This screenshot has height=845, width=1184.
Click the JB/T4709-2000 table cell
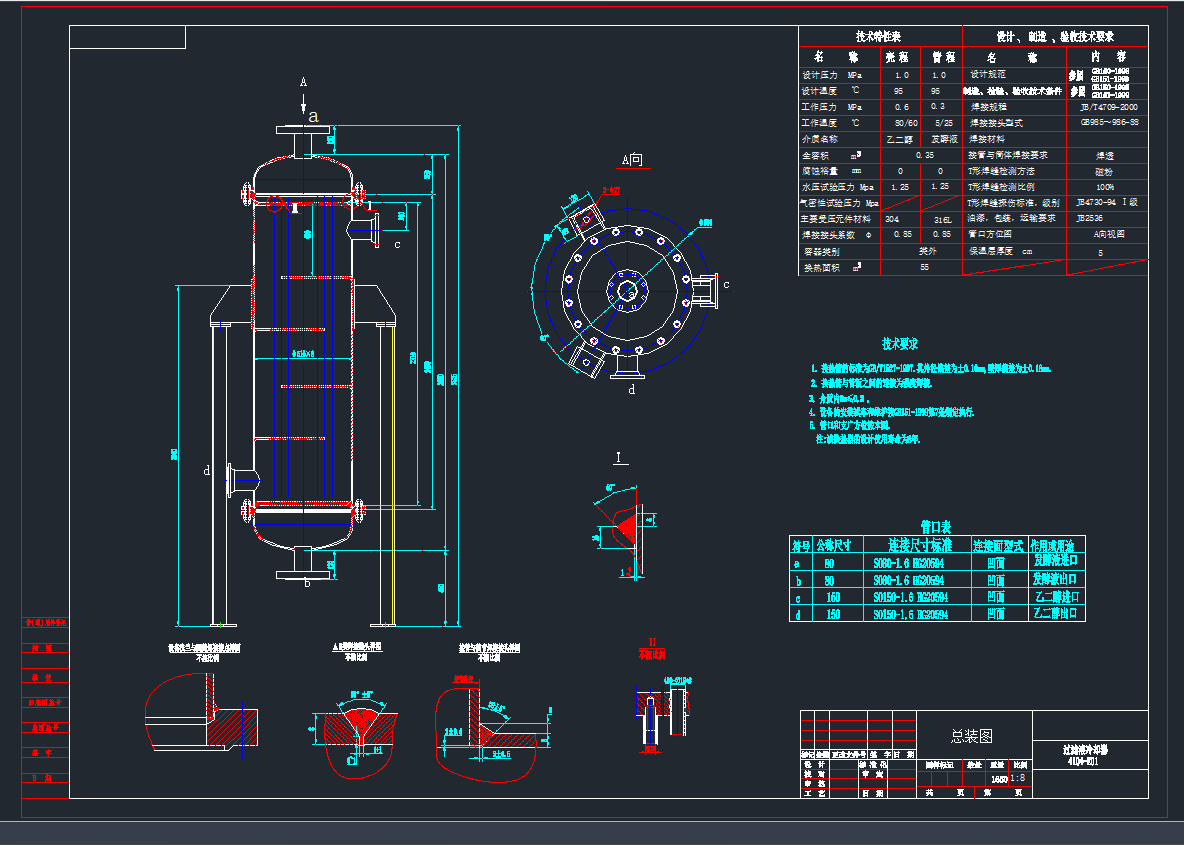[x=1108, y=106]
